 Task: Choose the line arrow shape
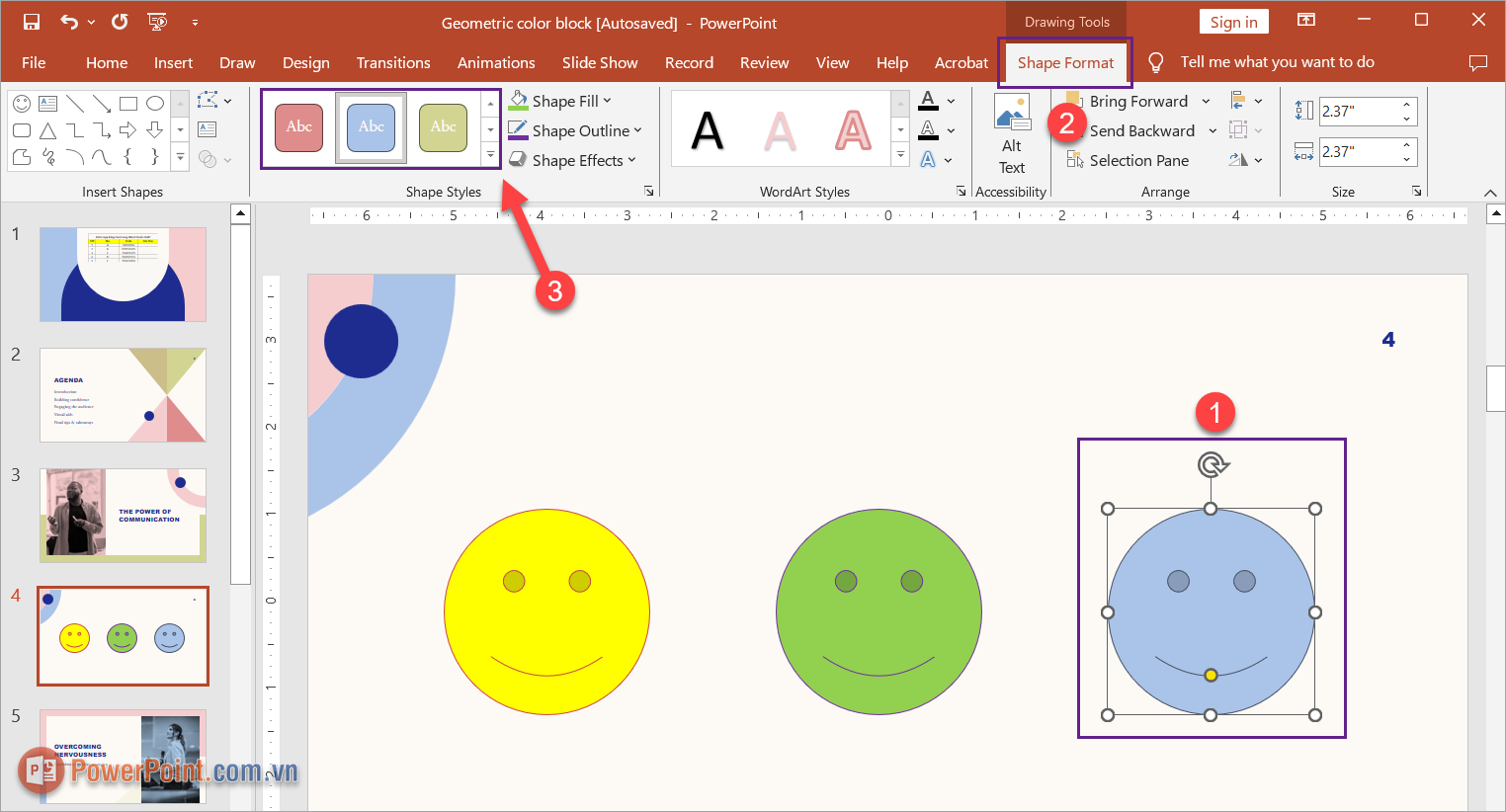click(x=102, y=103)
